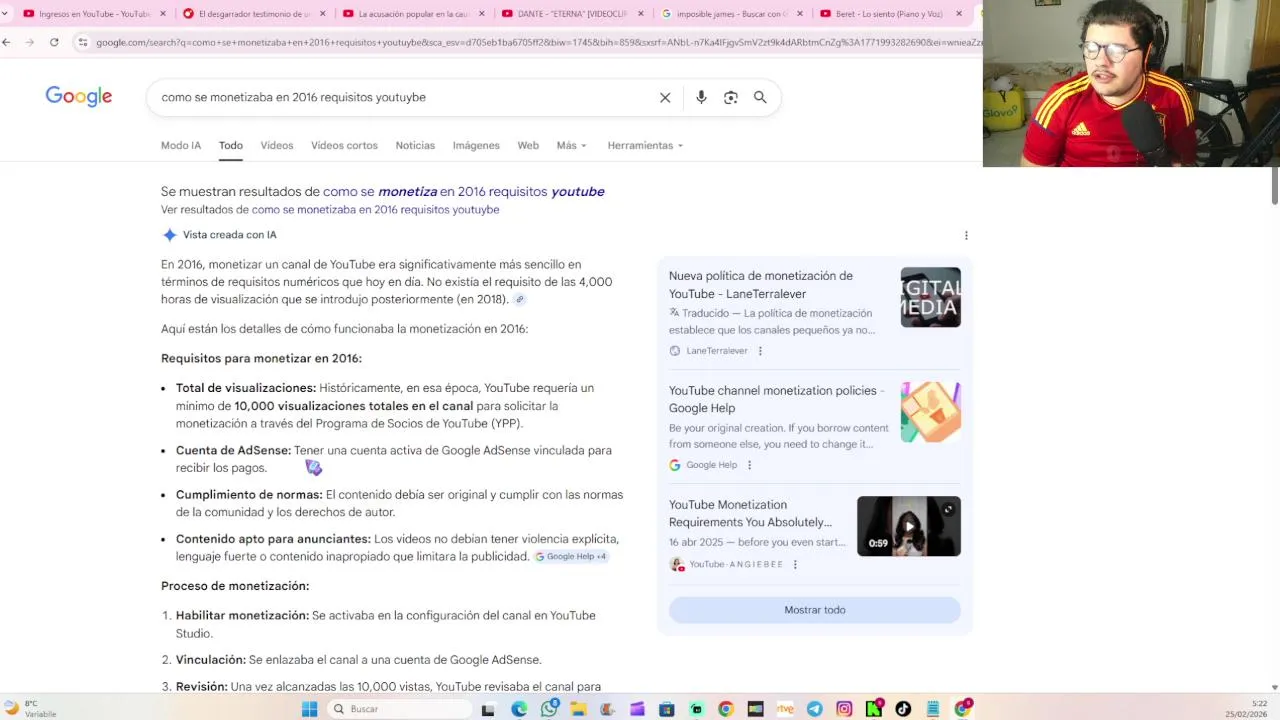Open options menu for LaneTerralever result
Viewport: 1280px width, 720px height.
760,351
